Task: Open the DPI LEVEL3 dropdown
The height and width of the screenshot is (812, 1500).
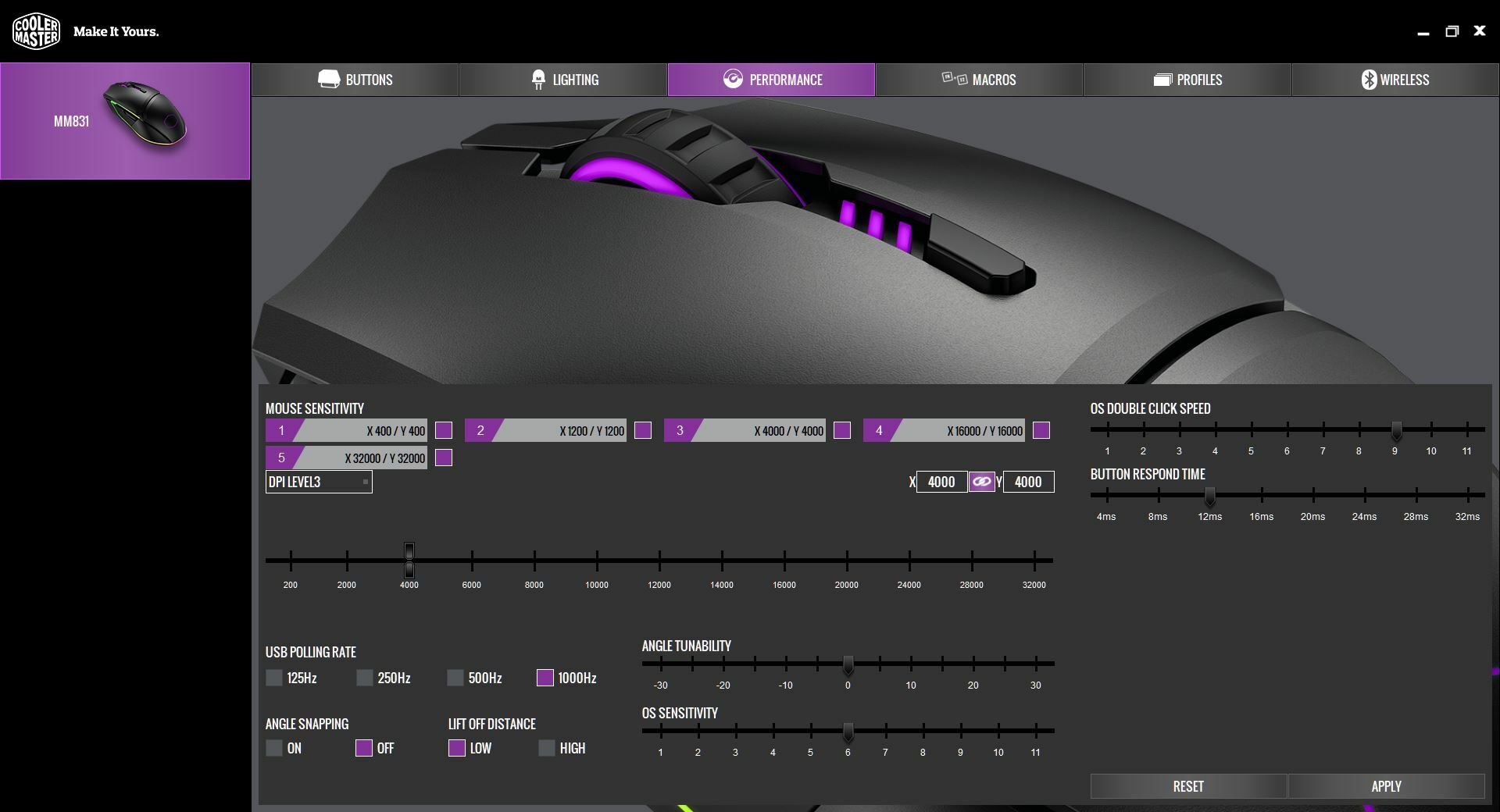Action: (319, 482)
